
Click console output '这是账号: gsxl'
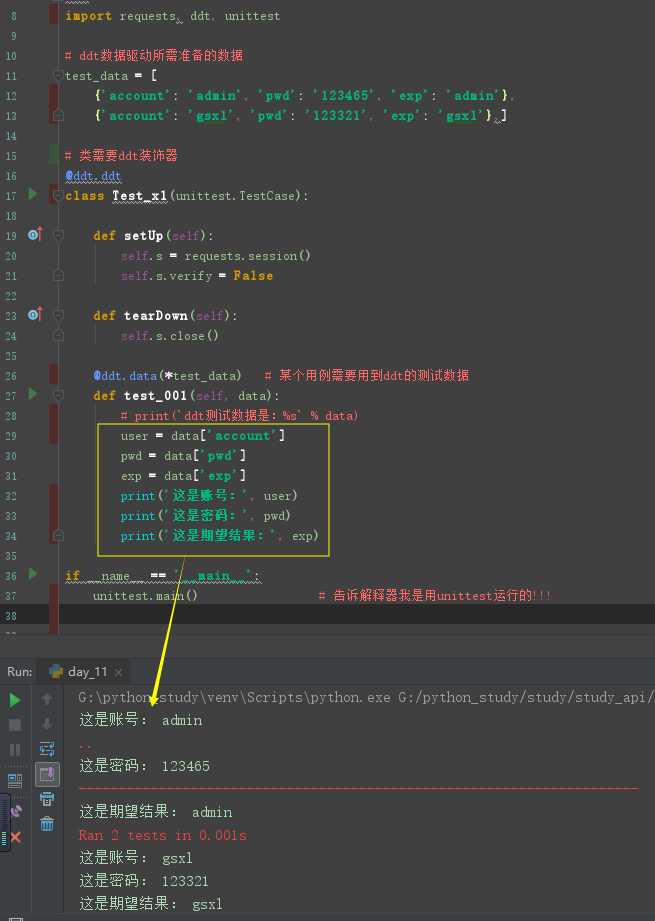pos(136,858)
